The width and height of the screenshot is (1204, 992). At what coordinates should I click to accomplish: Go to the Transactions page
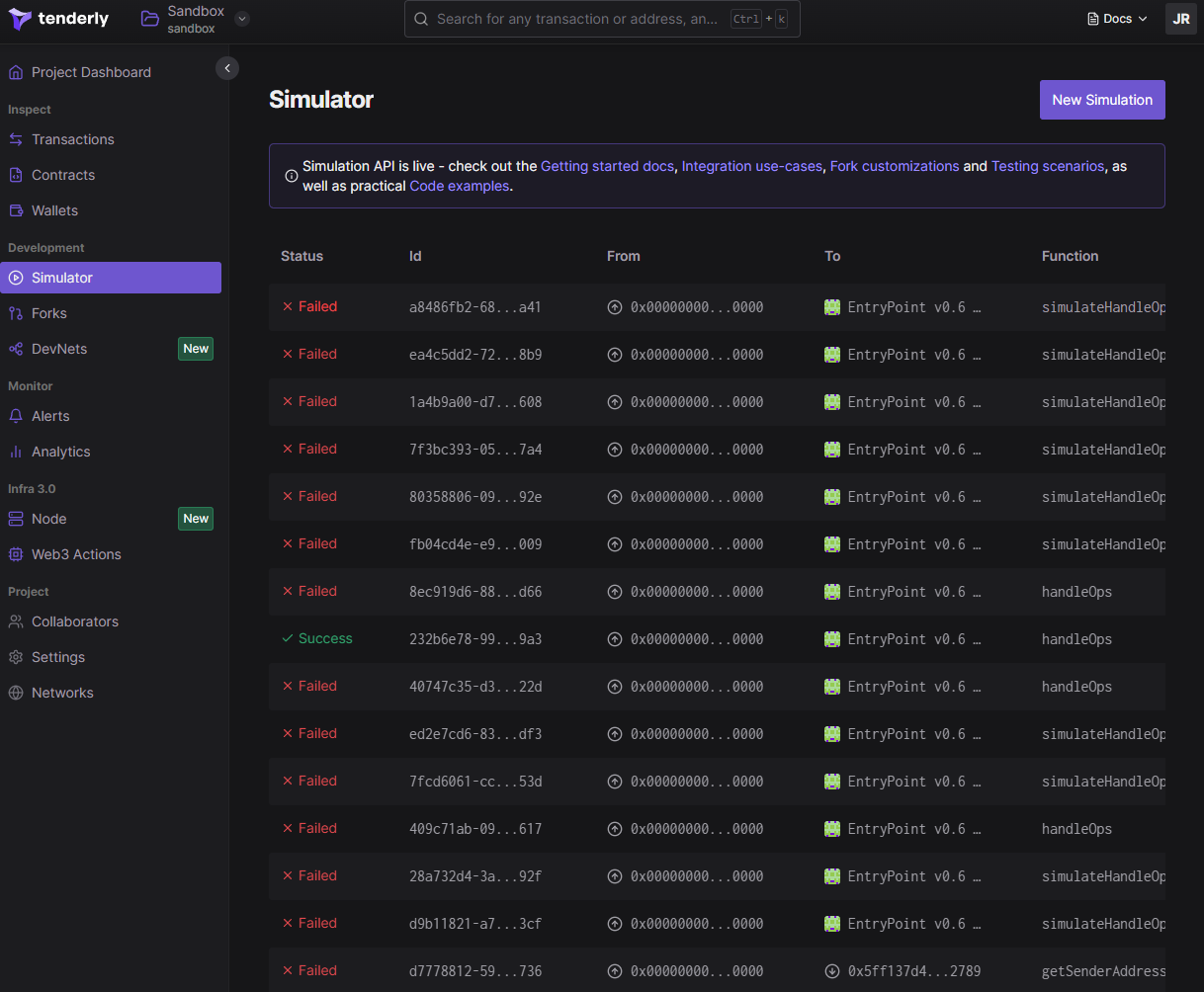pos(72,139)
